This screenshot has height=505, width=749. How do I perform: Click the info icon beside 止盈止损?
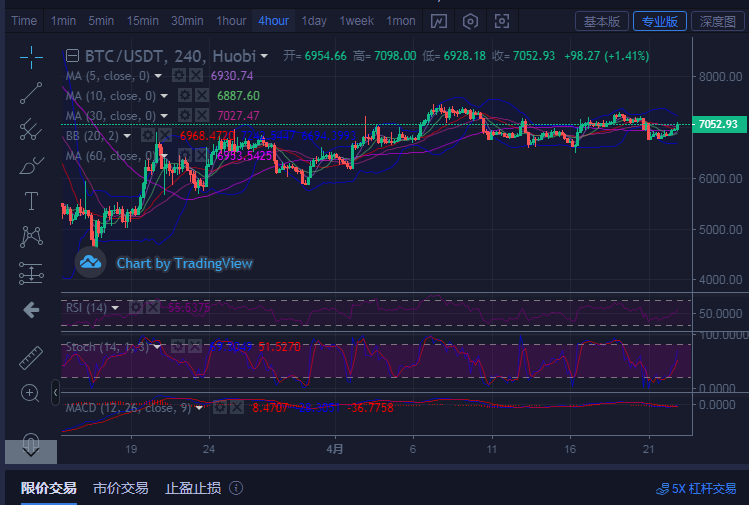tap(236, 488)
